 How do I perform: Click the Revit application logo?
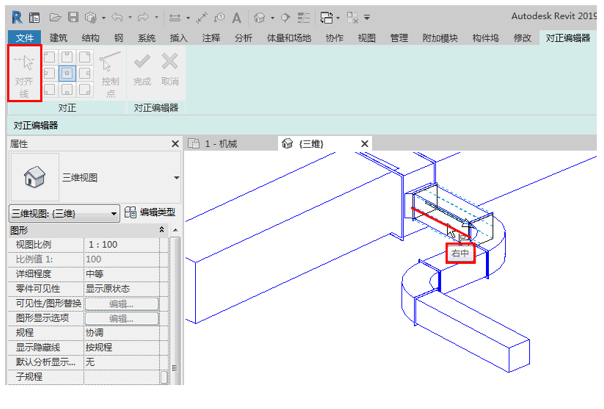click(x=17, y=17)
